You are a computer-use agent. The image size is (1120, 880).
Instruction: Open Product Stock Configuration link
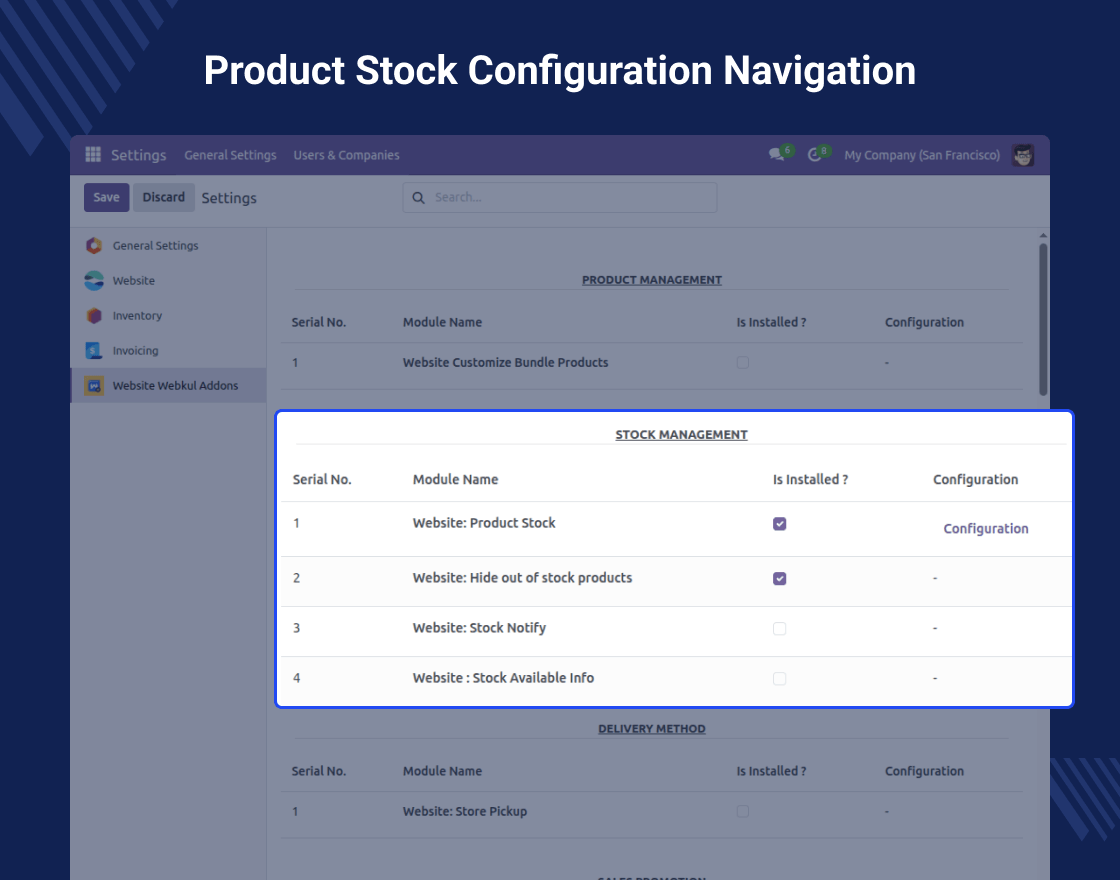point(986,529)
